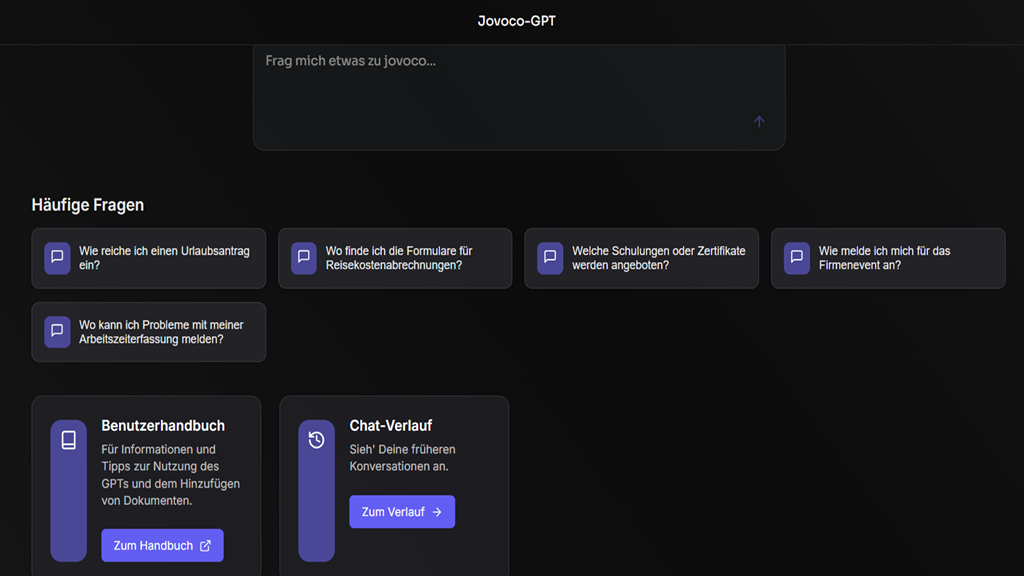Click the history clock icon on Chat-Verlauf card
The width and height of the screenshot is (1024, 576).
(x=317, y=440)
